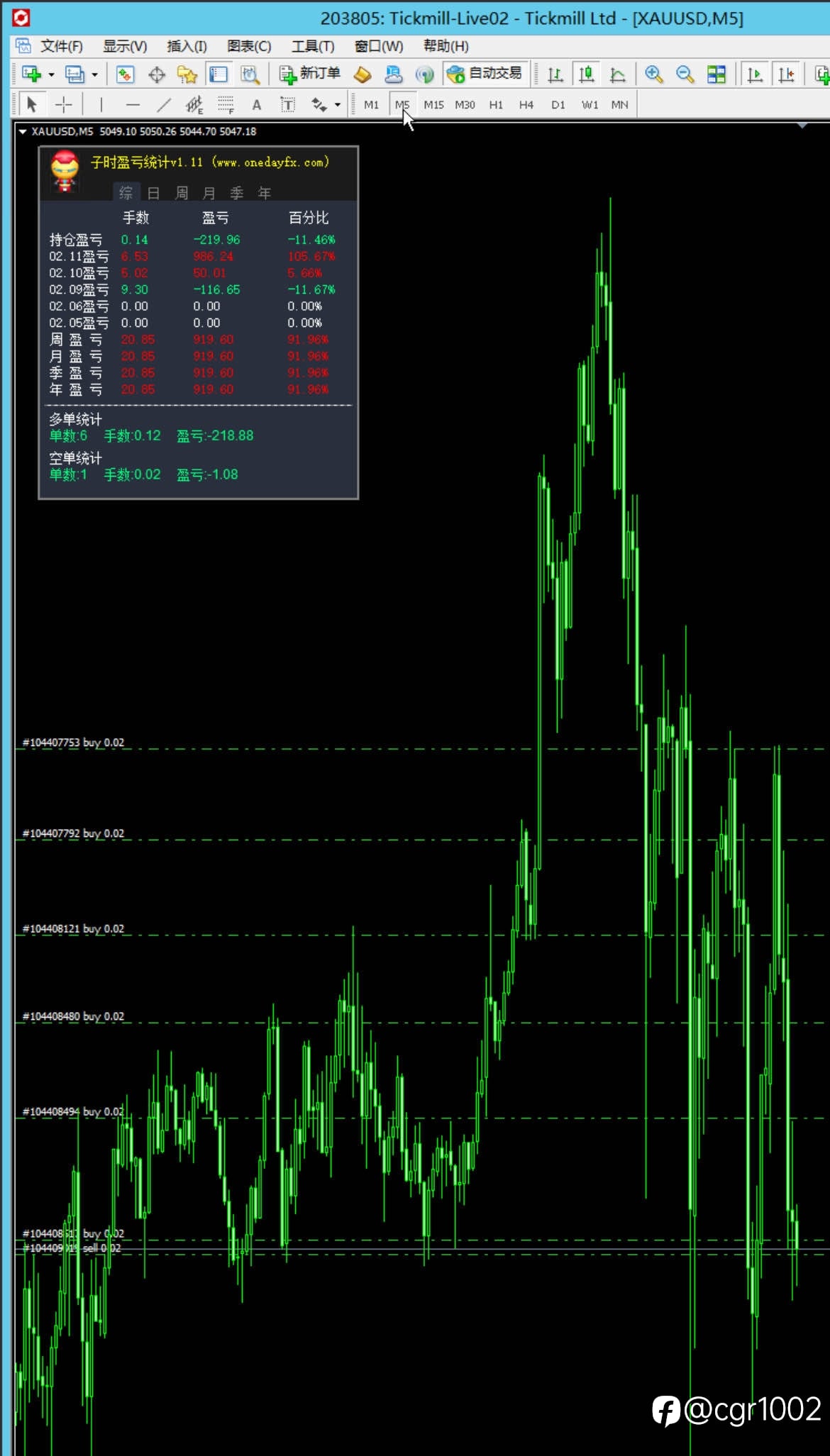Select the 日 tab in stats panel
This screenshot has width=830, height=1456.
point(153,192)
